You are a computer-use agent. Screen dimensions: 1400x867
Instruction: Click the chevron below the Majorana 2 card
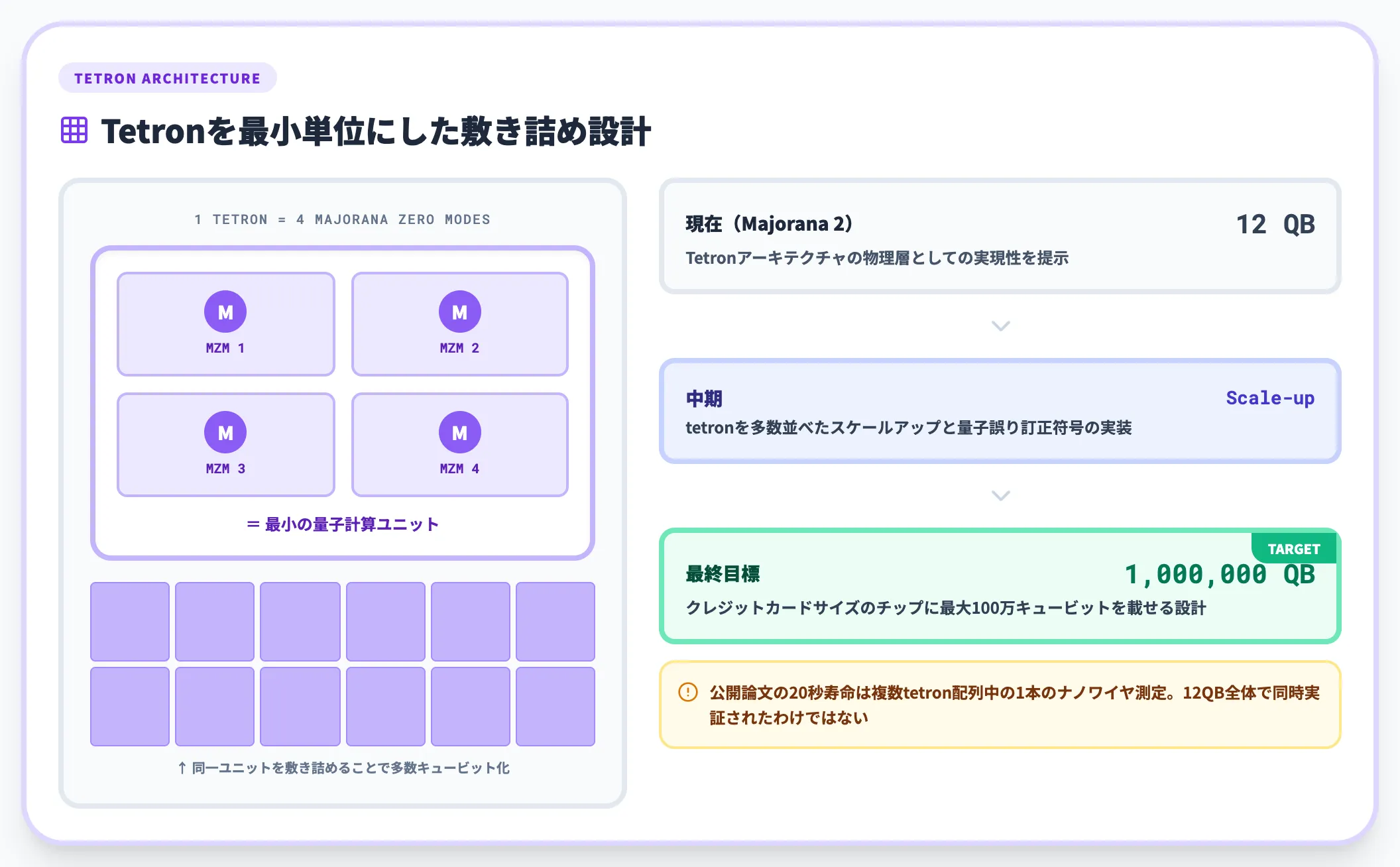tap(1000, 325)
